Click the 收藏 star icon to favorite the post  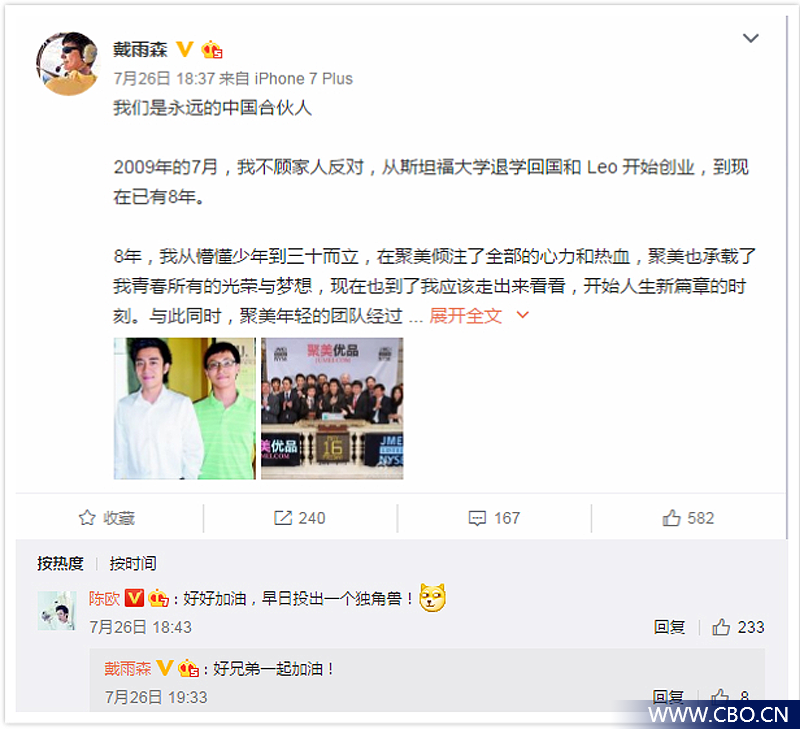click(x=87, y=518)
